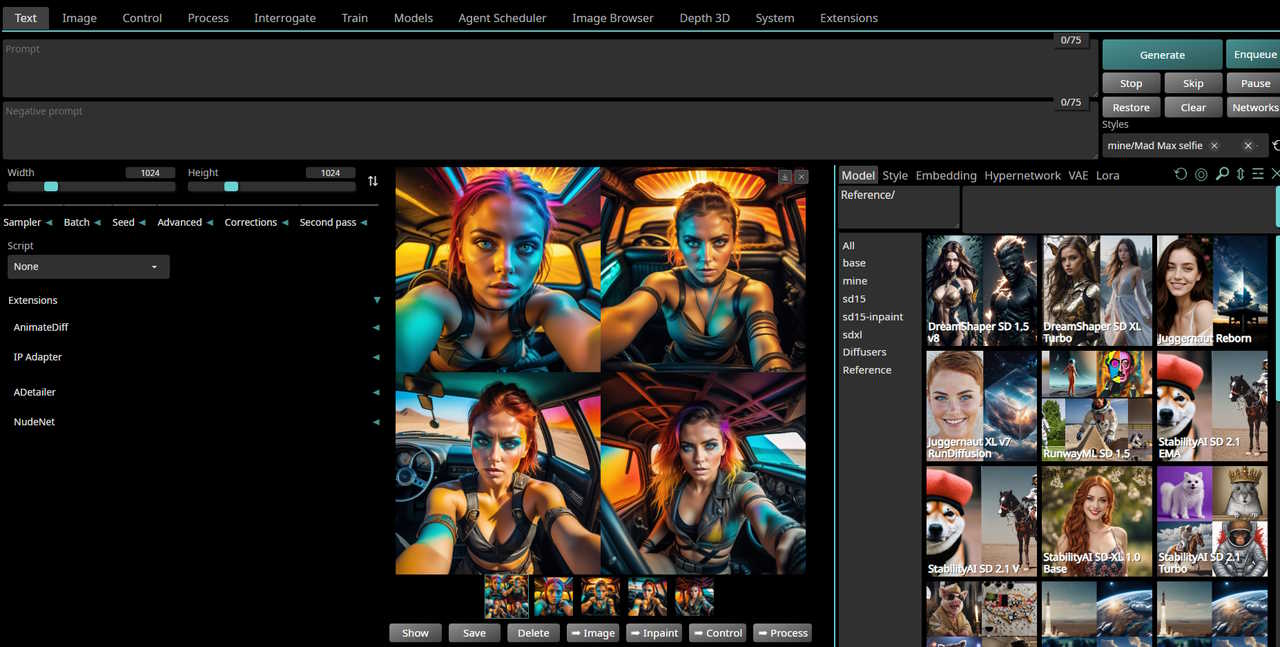Image resolution: width=1280 pixels, height=647 pixels.
Task: Click the list view icon in networks panel
Action: coord(1258,174)
